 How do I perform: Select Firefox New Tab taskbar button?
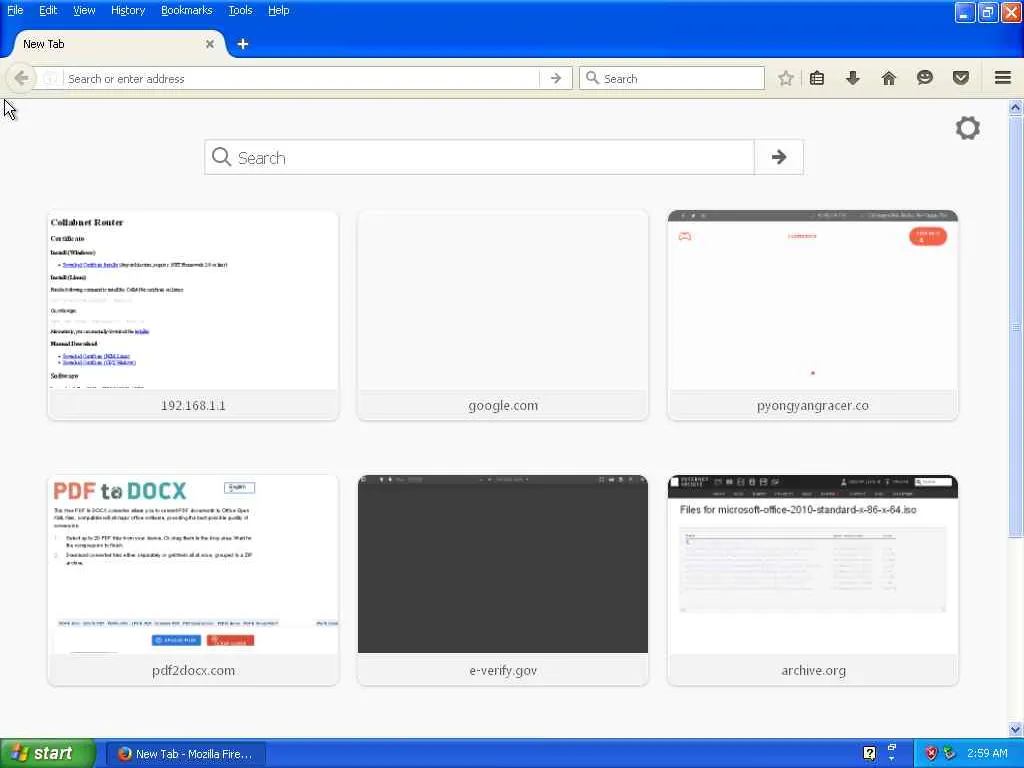[186, 754]
